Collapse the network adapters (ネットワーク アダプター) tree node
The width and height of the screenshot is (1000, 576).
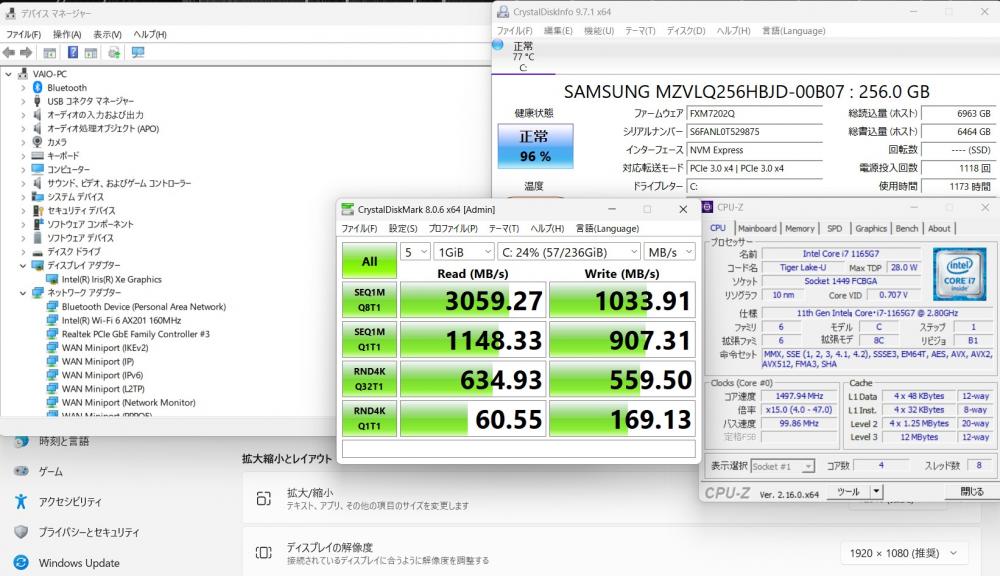tap(23, 293)
